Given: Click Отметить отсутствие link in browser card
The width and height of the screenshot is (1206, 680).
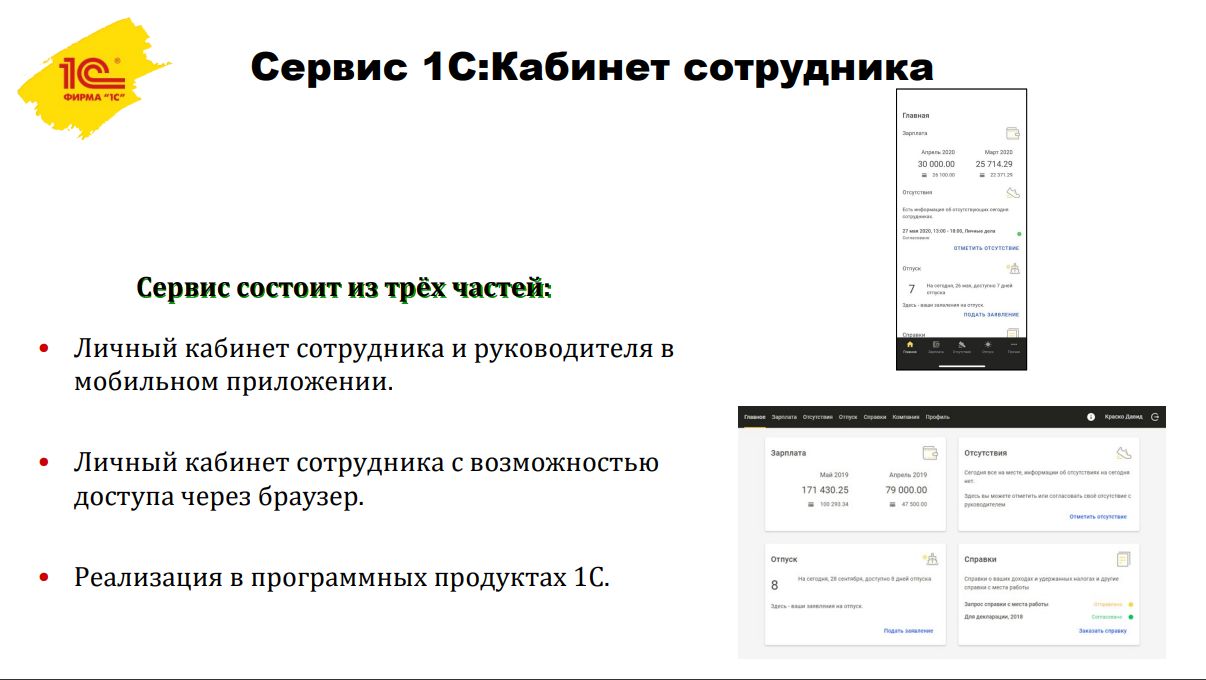Looking at the screenshot, I should 1098,517.
